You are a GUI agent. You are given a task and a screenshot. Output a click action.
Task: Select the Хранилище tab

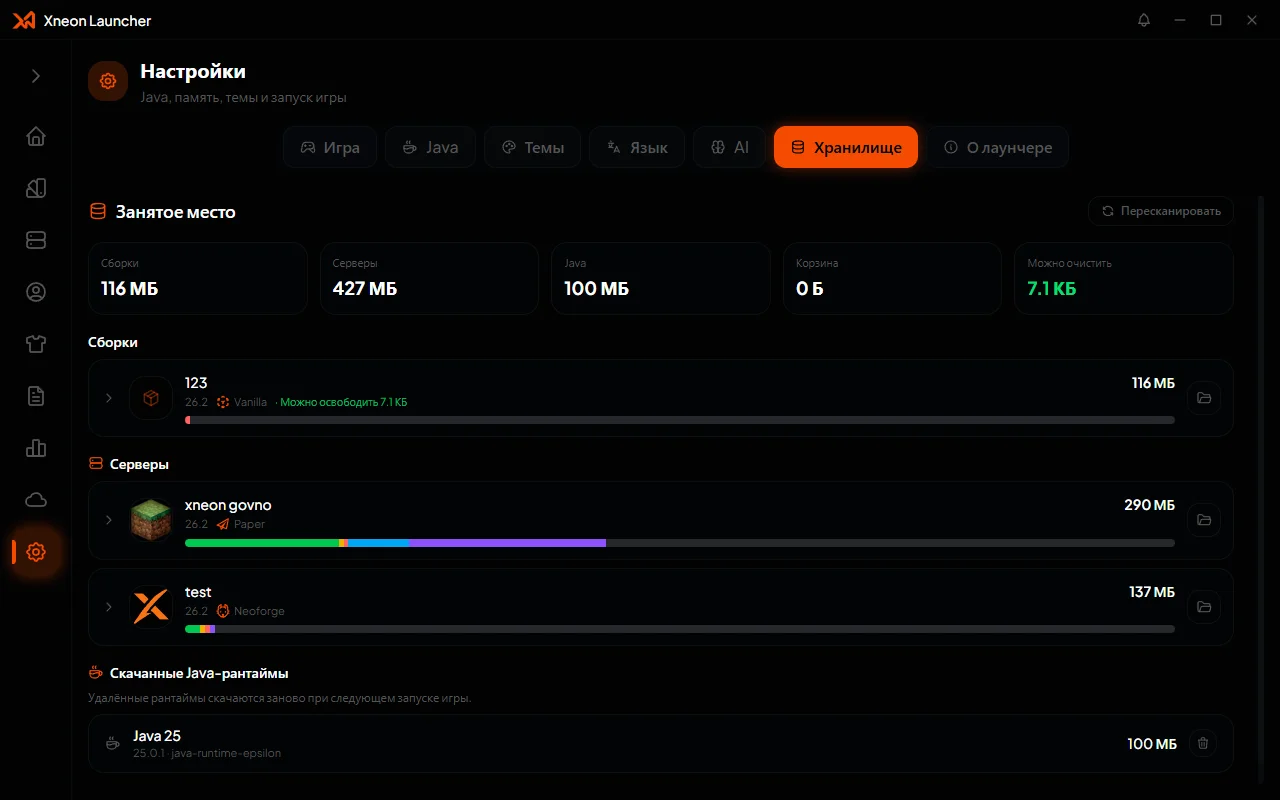[846, 147]
